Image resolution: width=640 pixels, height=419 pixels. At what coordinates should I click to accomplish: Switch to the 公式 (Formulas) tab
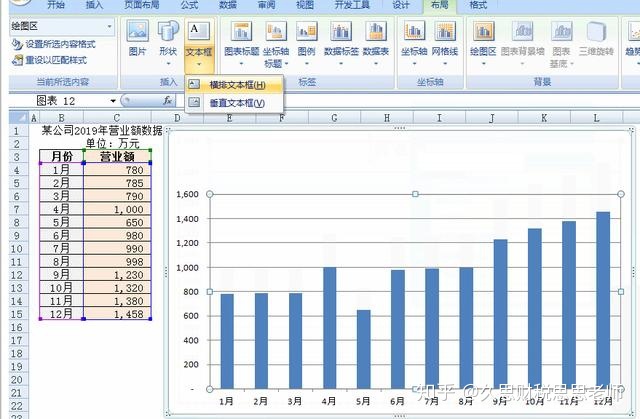[189, 5]
